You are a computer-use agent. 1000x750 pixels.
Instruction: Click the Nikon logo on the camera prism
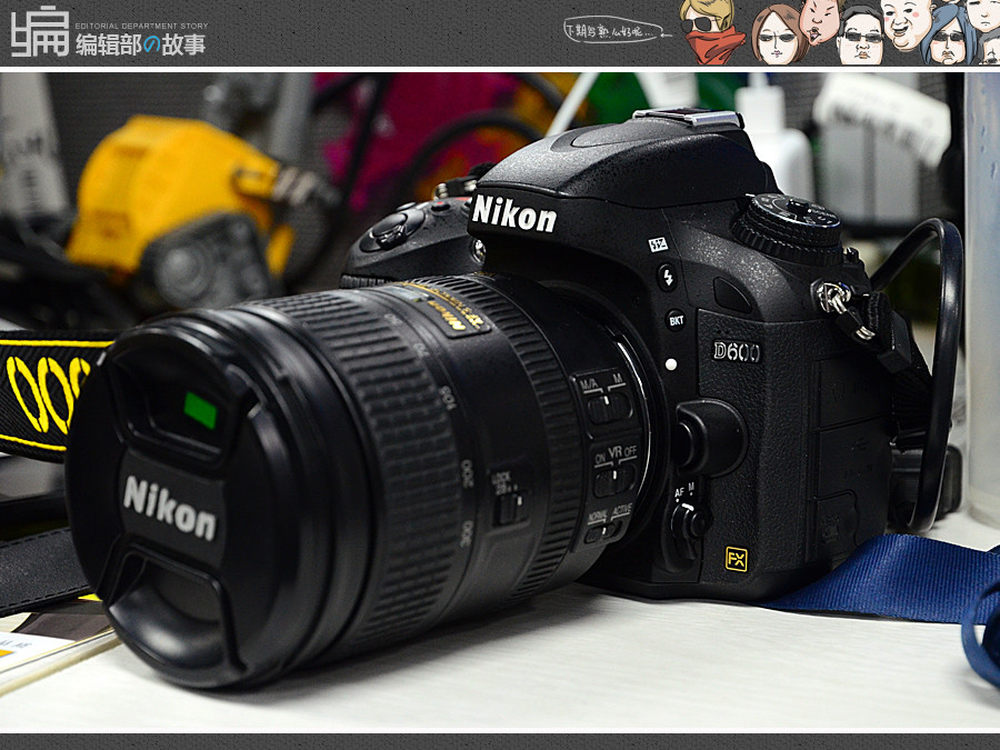pos(513,212)
